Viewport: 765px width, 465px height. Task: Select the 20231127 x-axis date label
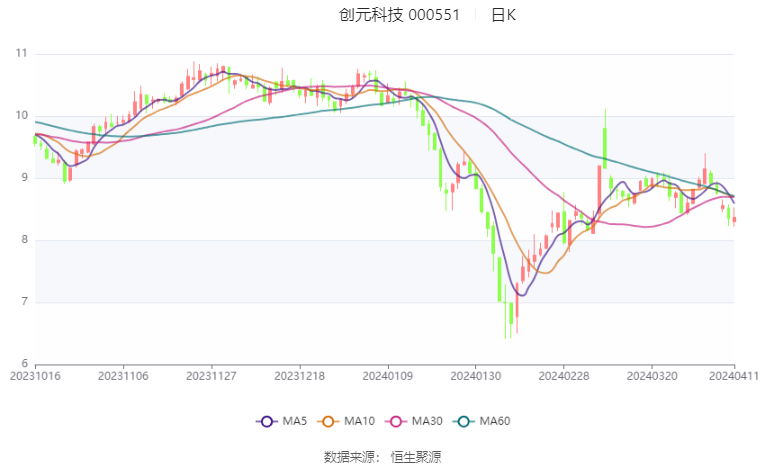pyautogui.click(x=211, y=376)
